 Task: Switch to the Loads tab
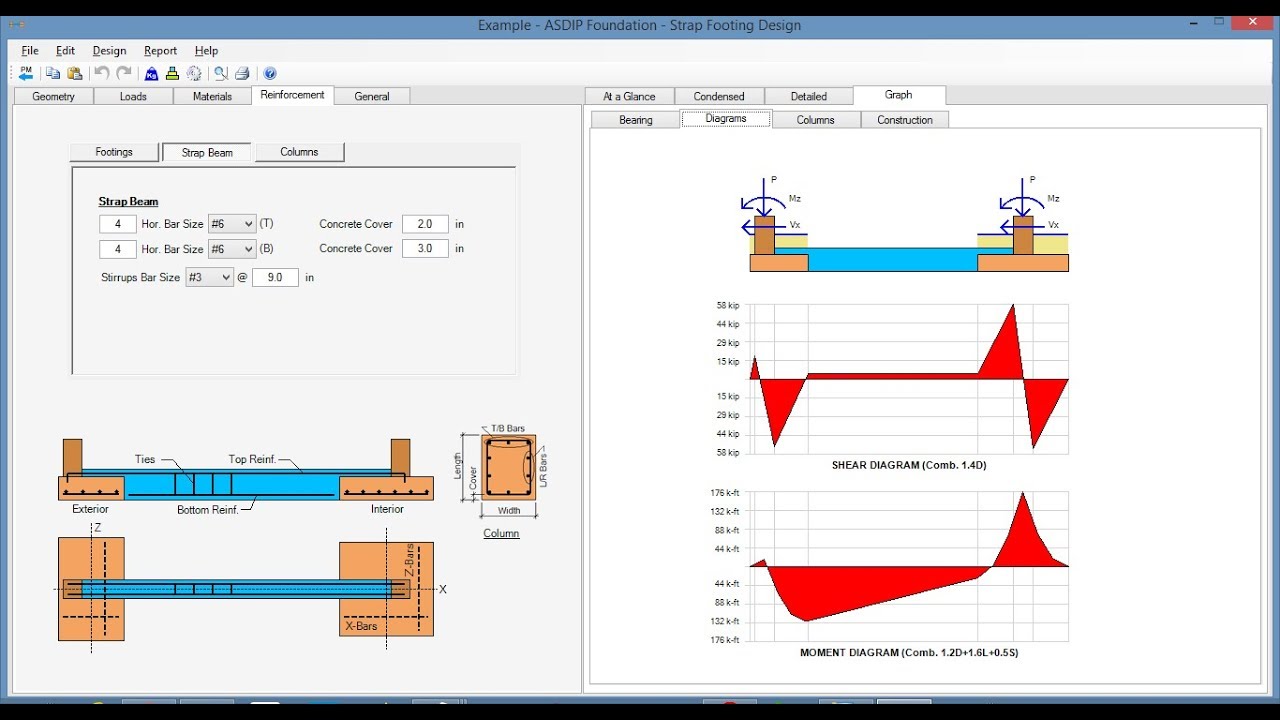133,96
